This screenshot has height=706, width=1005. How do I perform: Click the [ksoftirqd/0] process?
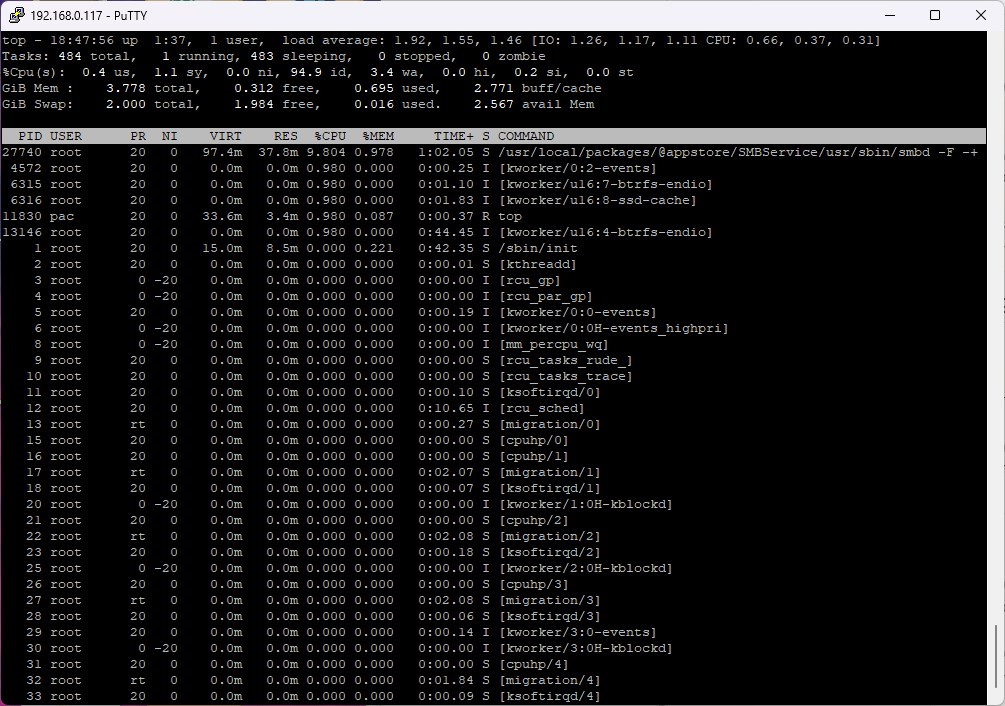tap(549, 392)
